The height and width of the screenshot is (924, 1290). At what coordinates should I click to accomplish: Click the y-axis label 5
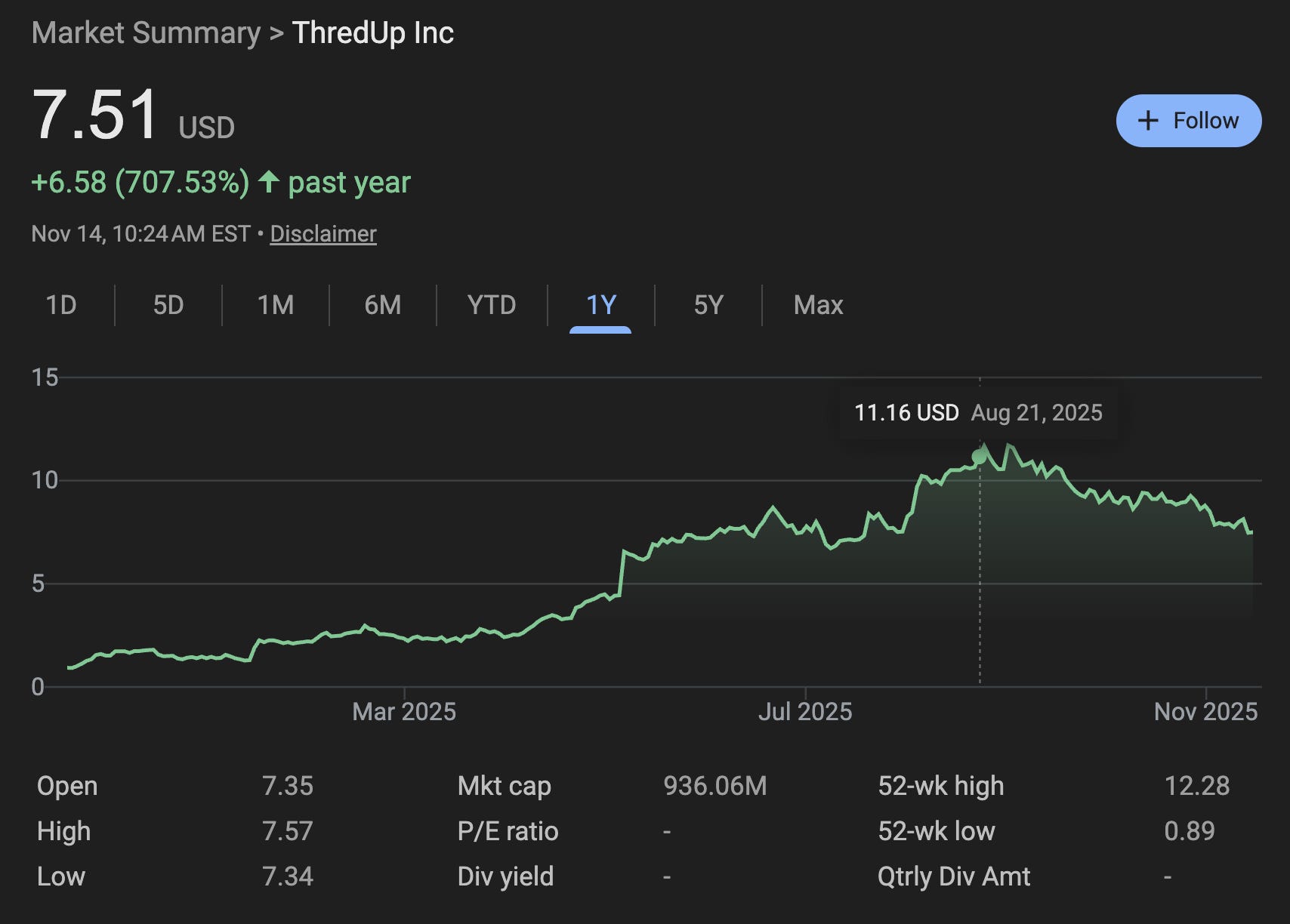pos(38,584)
